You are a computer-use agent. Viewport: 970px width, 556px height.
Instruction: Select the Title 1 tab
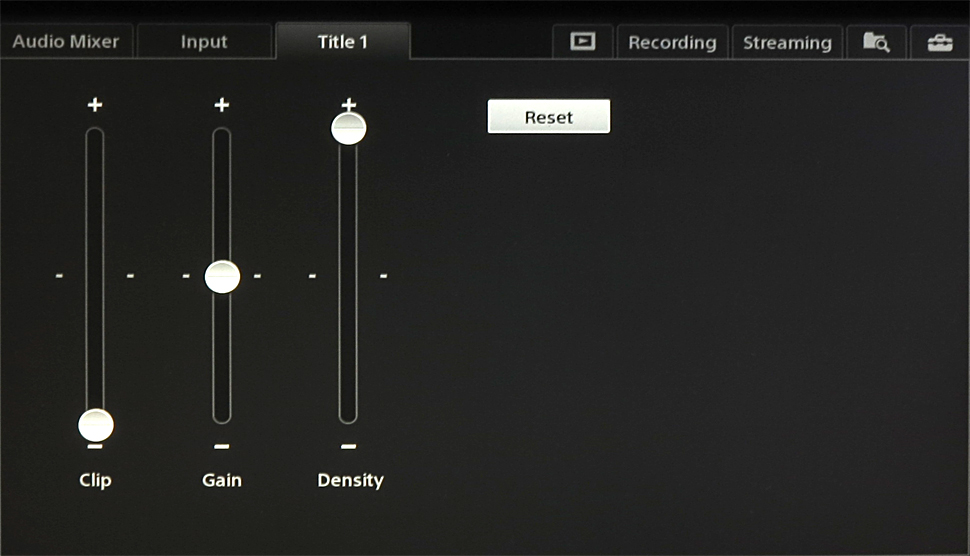point(342,42)
